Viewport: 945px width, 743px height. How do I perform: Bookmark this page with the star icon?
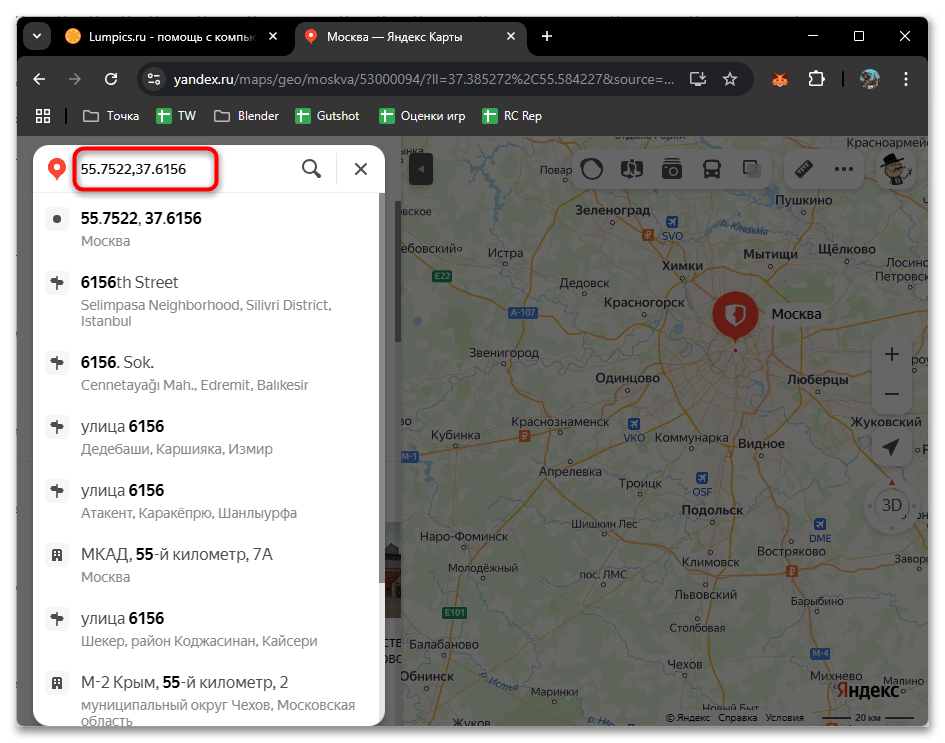(x=730, y=79)
